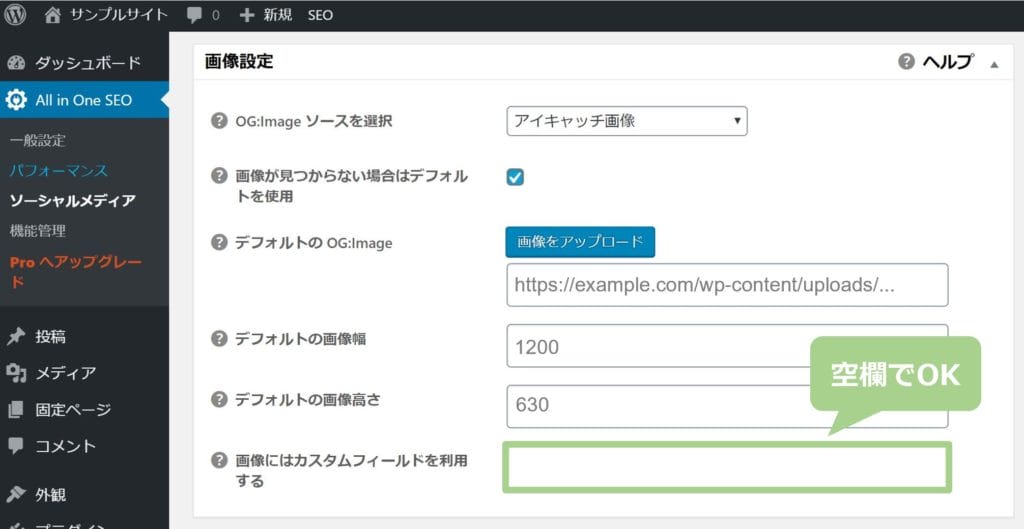1024x529 pixels.
Task: Click the ダッシュボード gauge icon
Action: pos(16,63)
